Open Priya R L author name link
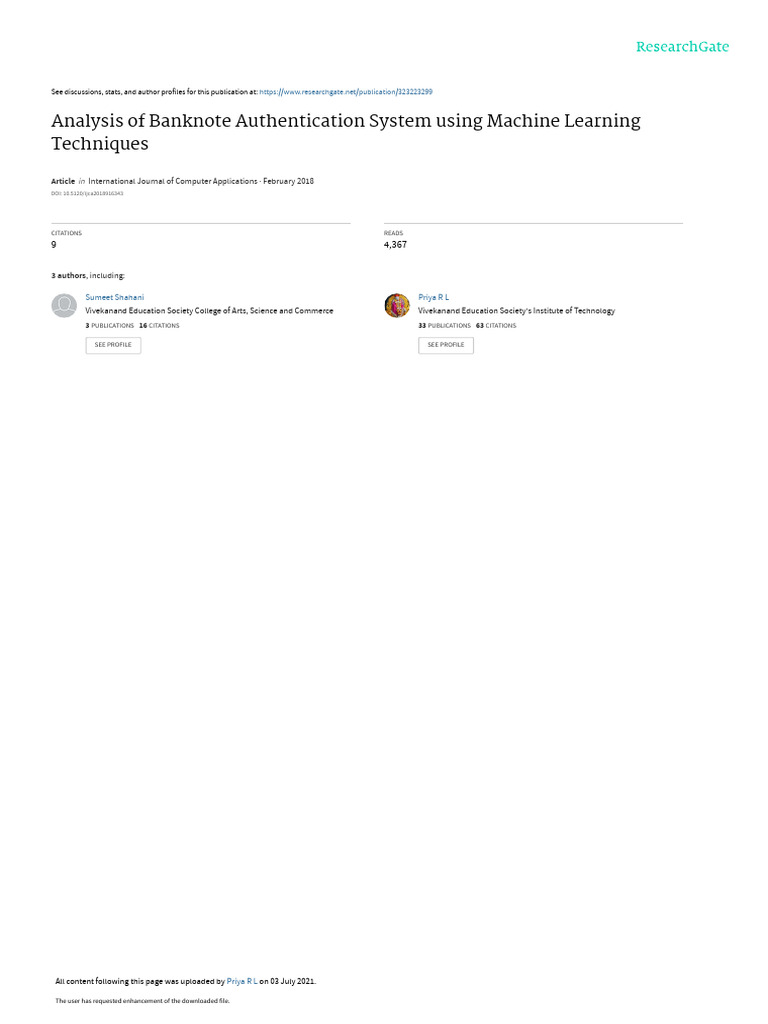The width and height of the screenshot is (768, 1024). [434, 297]
